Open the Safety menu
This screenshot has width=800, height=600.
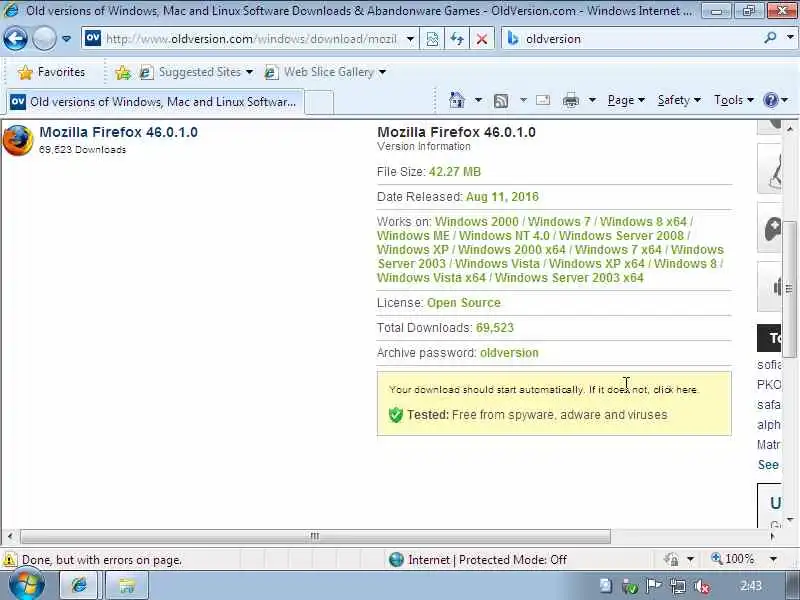[679, 100]
